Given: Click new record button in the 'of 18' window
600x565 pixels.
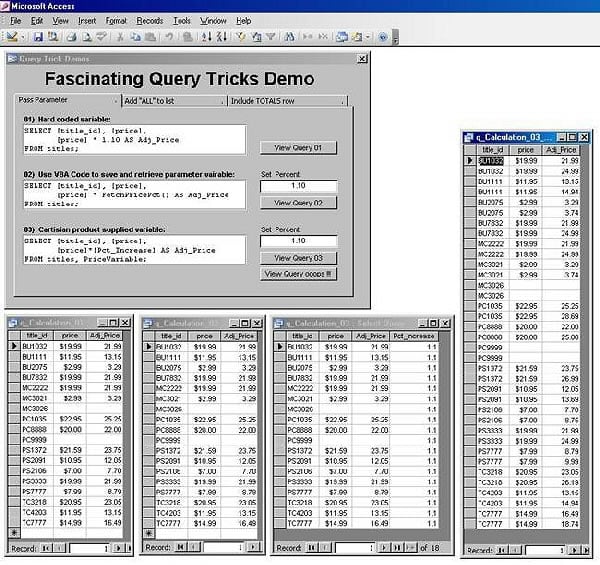Looking at the screenshot, I should pyautogui.click(x=410, y=548).
